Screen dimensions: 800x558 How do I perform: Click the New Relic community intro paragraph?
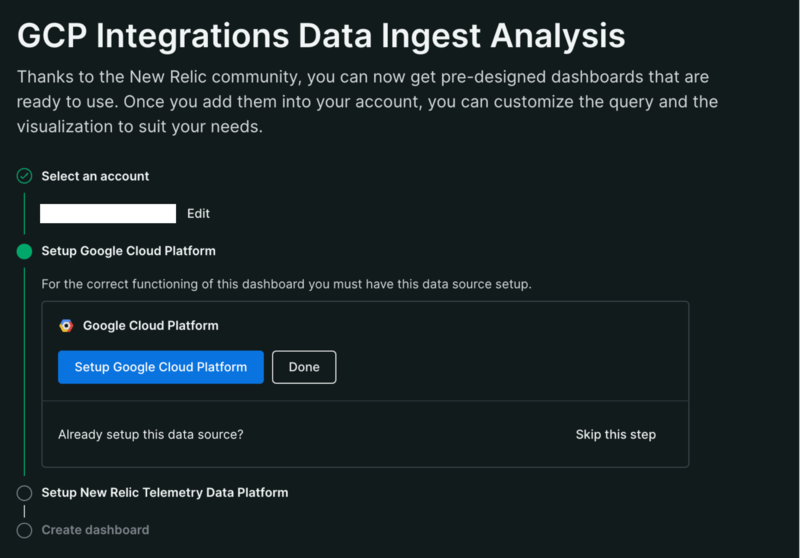367,102
